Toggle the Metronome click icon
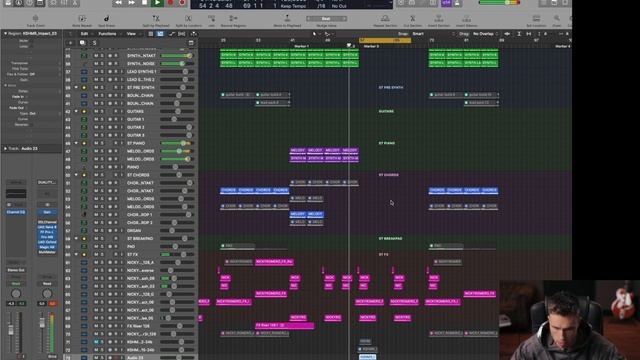The image size is (640, 360). pyautogui.click(x=457, y=3)
